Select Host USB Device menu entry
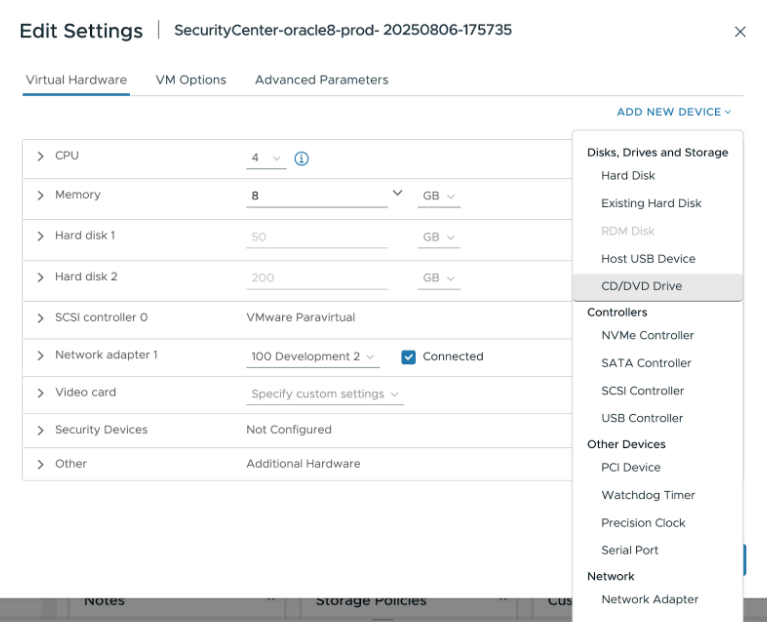Viewport: 767px width, 622px height. tap(648, 259)
